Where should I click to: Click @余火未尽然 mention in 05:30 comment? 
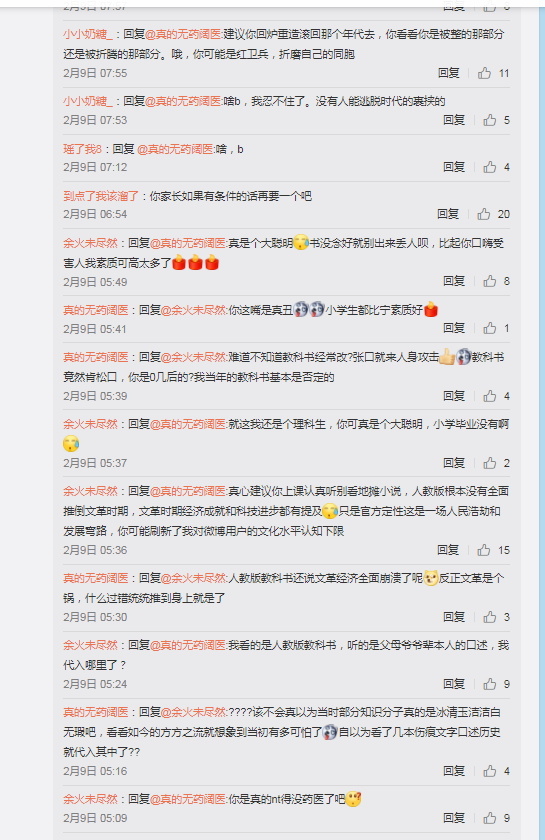[x=193, y=578]
